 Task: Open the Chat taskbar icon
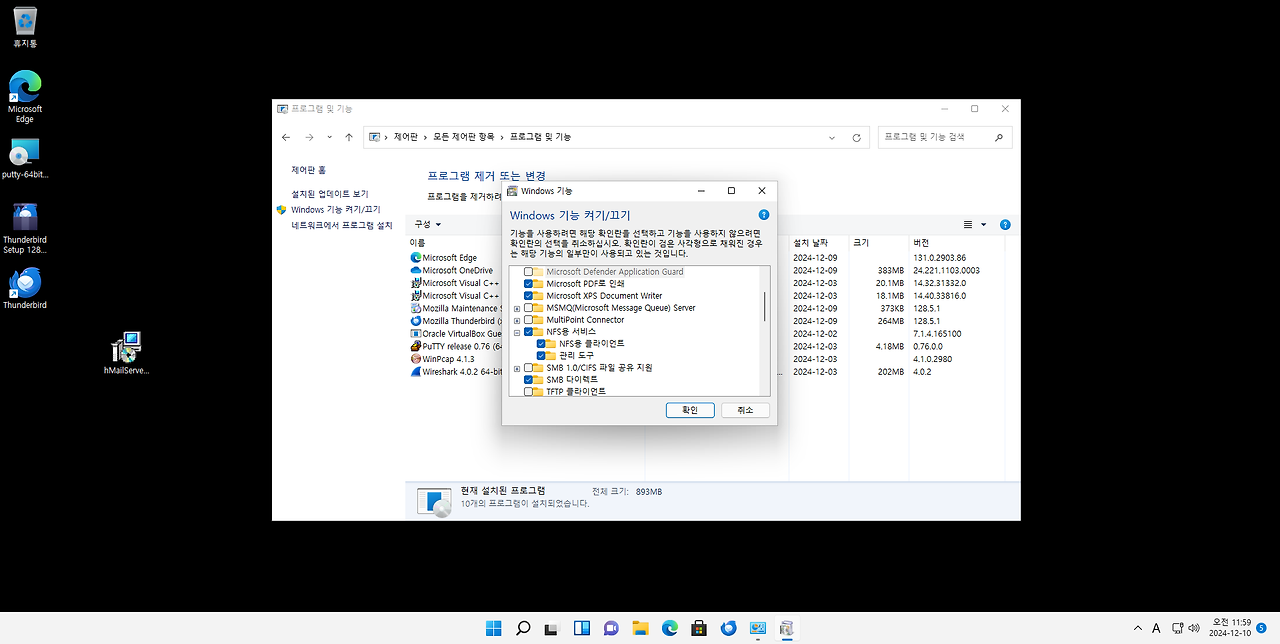pyautogui.click(x=611, y=628)
